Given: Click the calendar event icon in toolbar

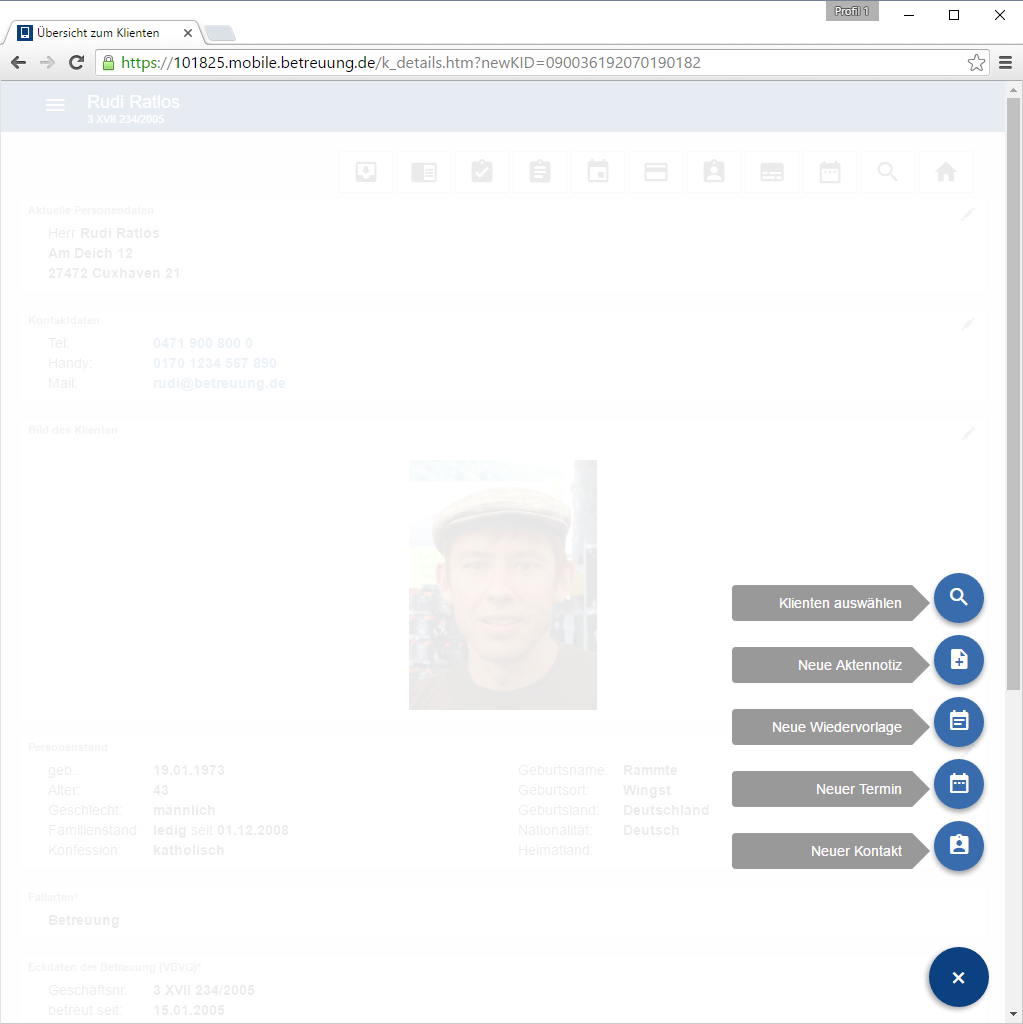Looking at the screenshot, I should (598, 172).
